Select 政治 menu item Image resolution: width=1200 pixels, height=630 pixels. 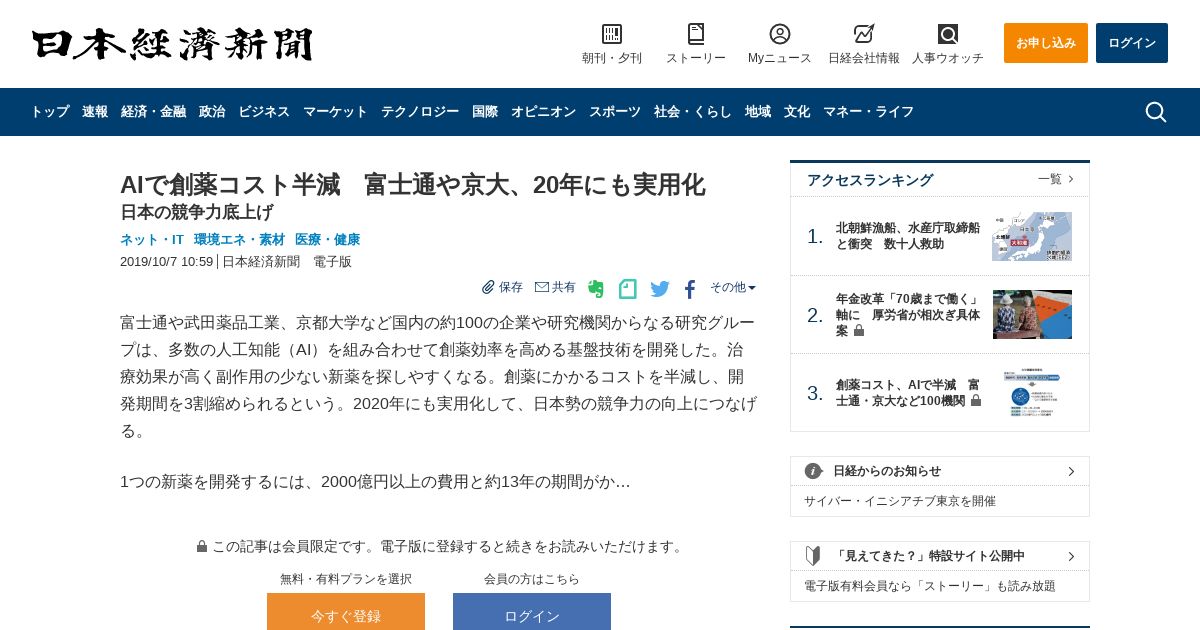coord(212,112)
